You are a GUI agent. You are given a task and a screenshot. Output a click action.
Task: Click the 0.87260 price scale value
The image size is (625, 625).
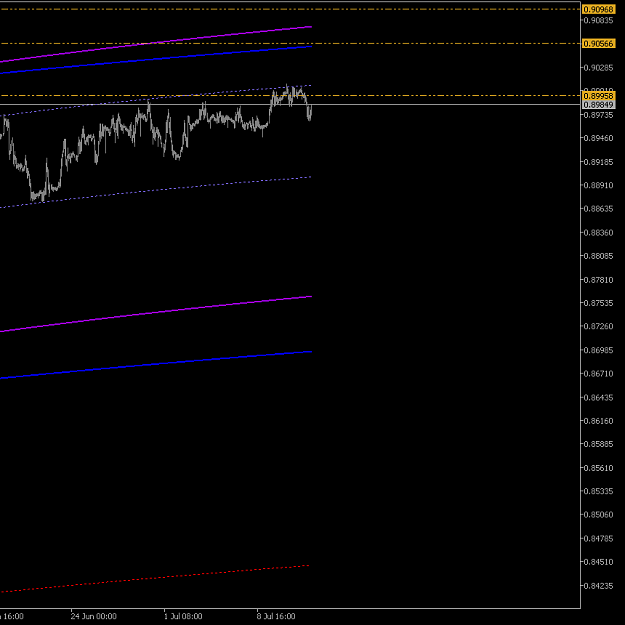598,326
